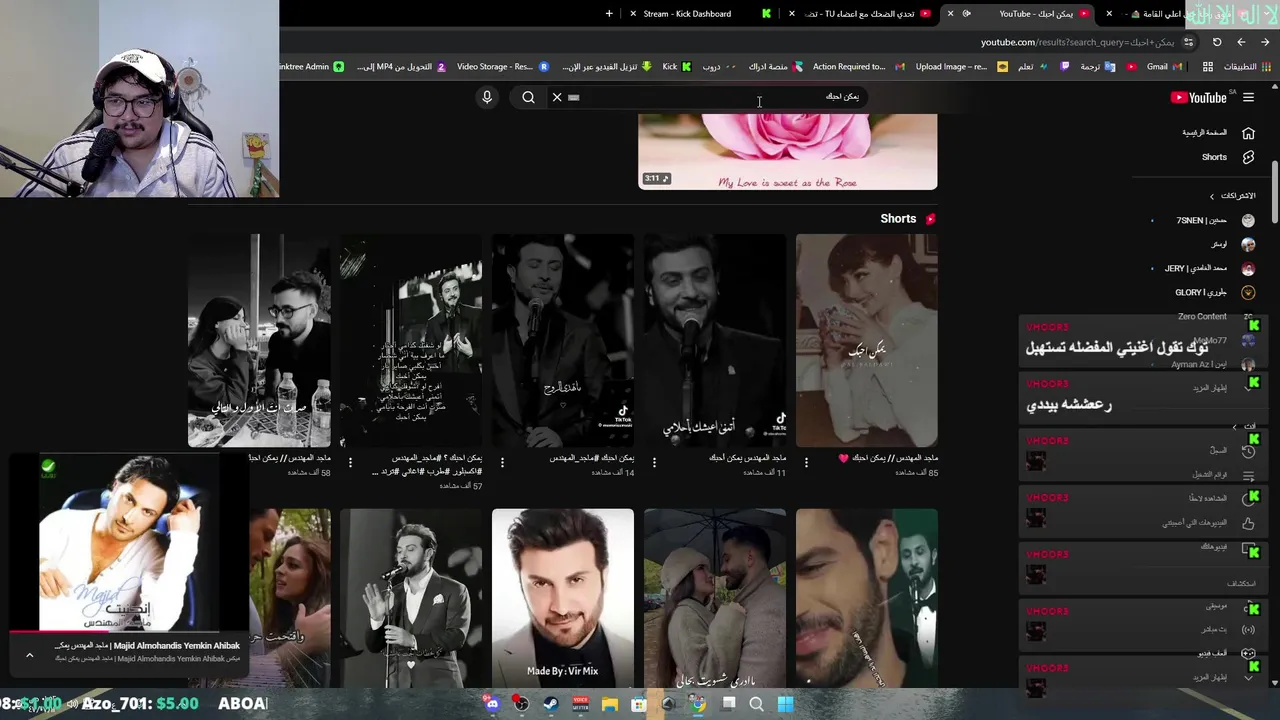This screenshot has height=720, width=1280.
Task: Close the Stream - Kick Dashboard tab
Action: point(633,14)
